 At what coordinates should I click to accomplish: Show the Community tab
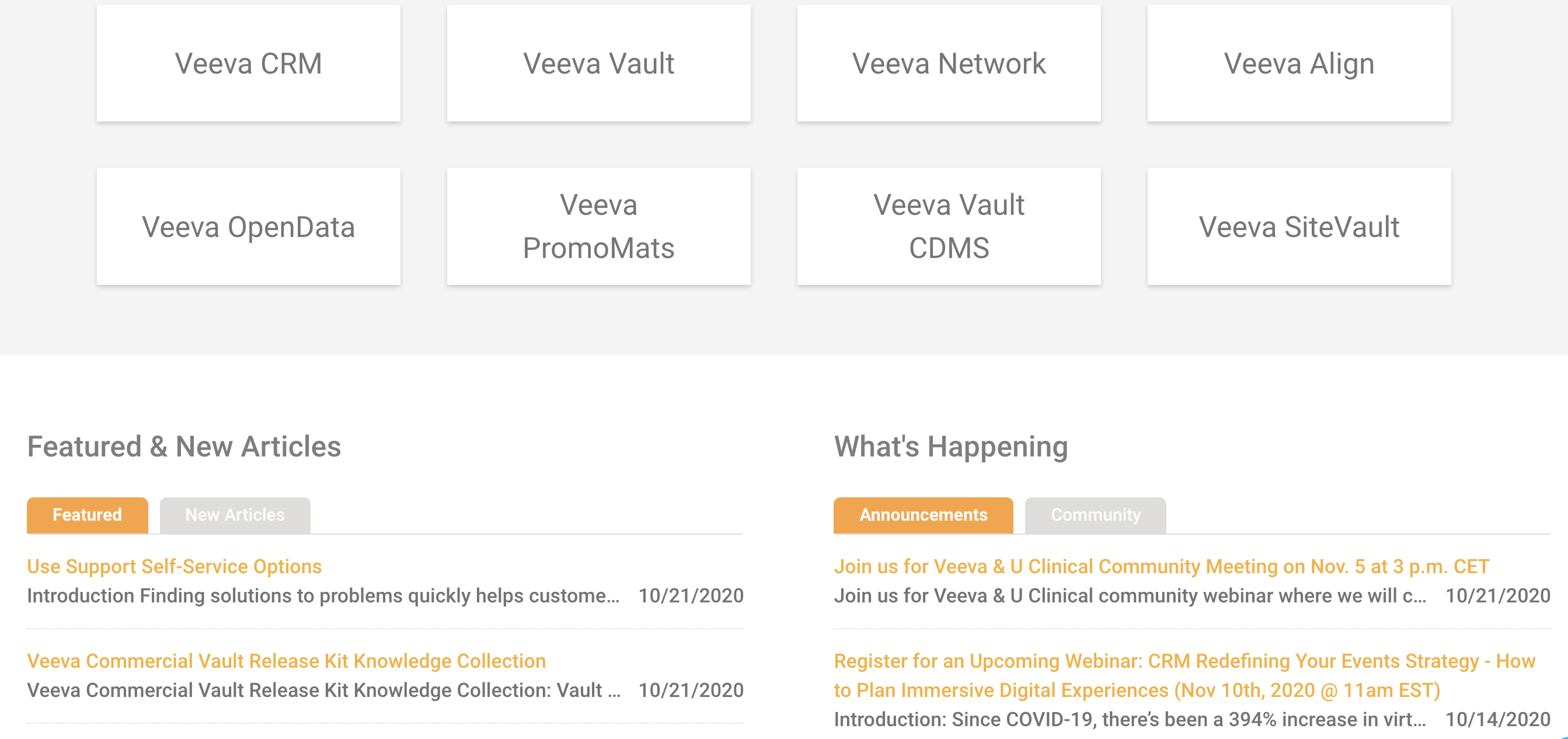tap(1095, 515)
